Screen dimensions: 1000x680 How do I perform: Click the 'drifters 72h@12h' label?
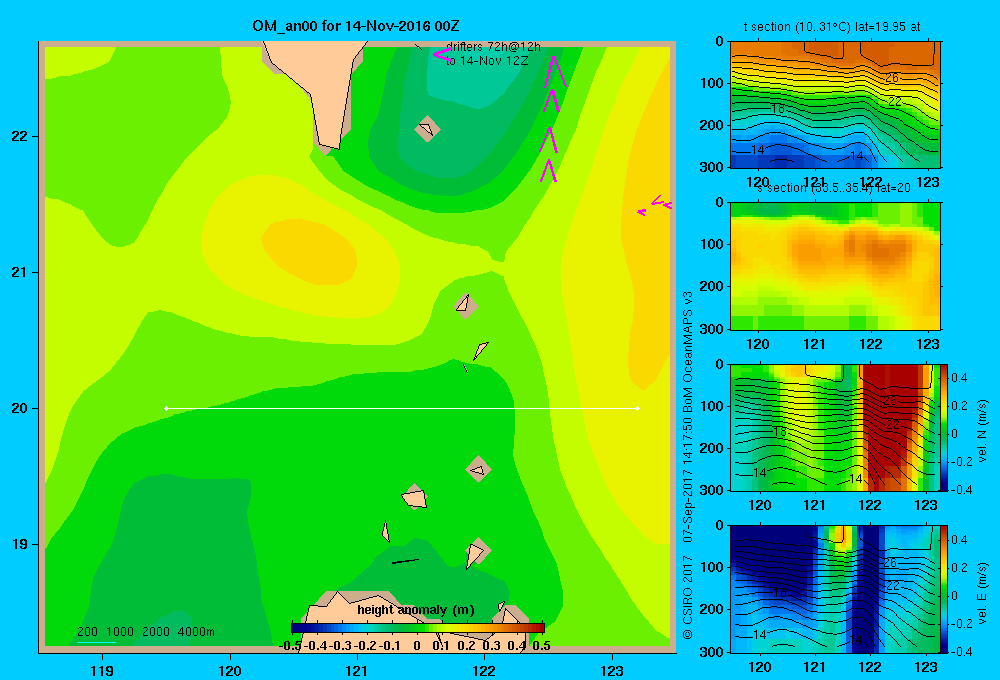click(x=493, y=47)
